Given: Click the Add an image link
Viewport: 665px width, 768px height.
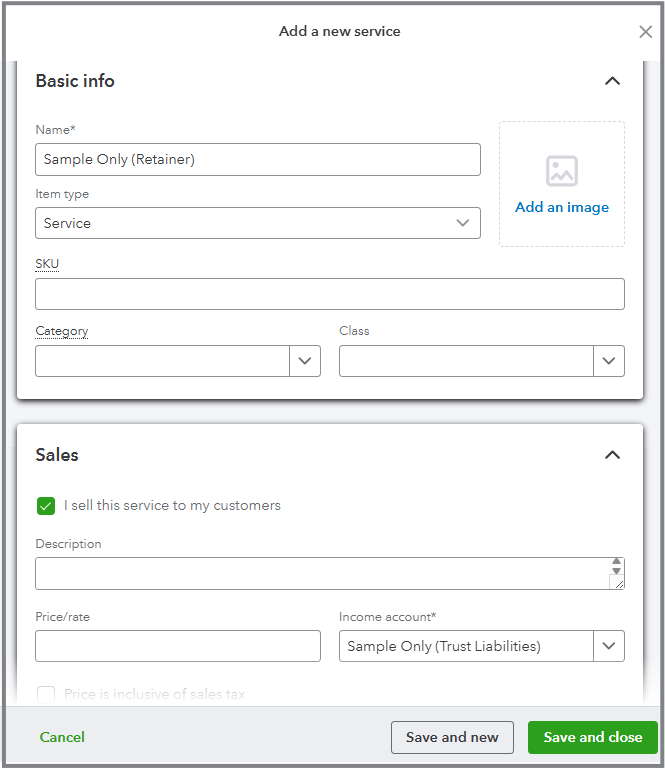Looking at the screenshot, I should pos(562,207).
